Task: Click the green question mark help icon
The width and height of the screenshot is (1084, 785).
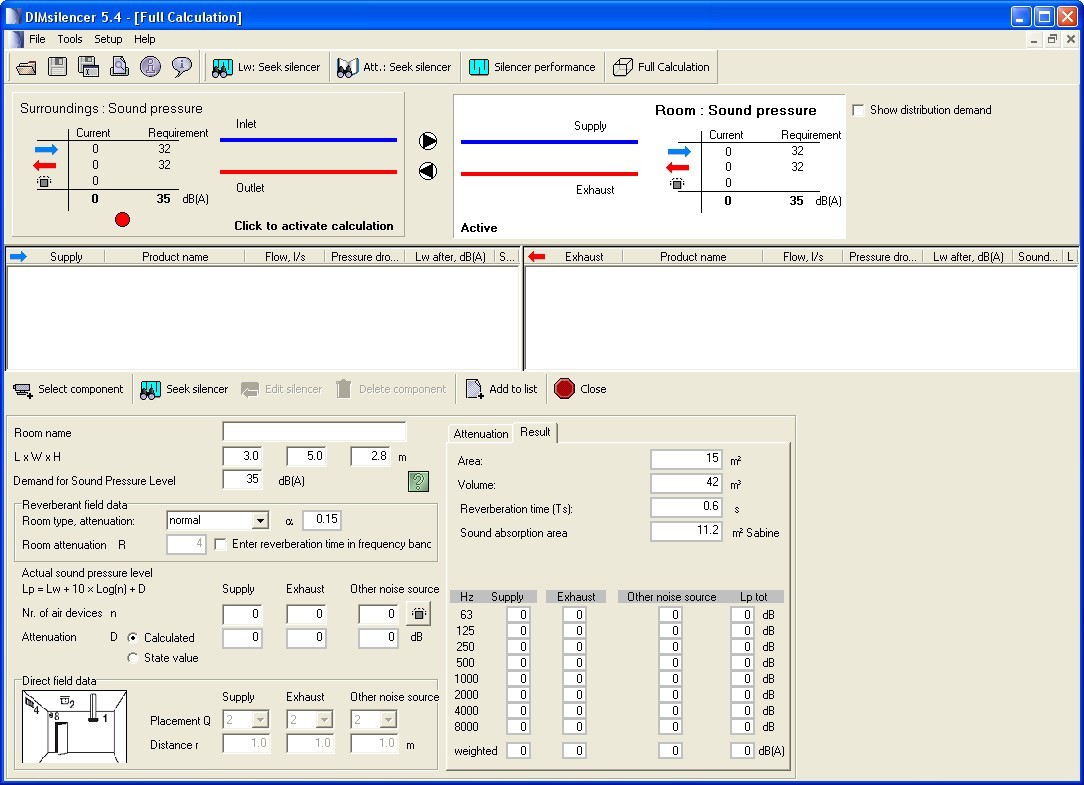Action: (x=418, y=481)
